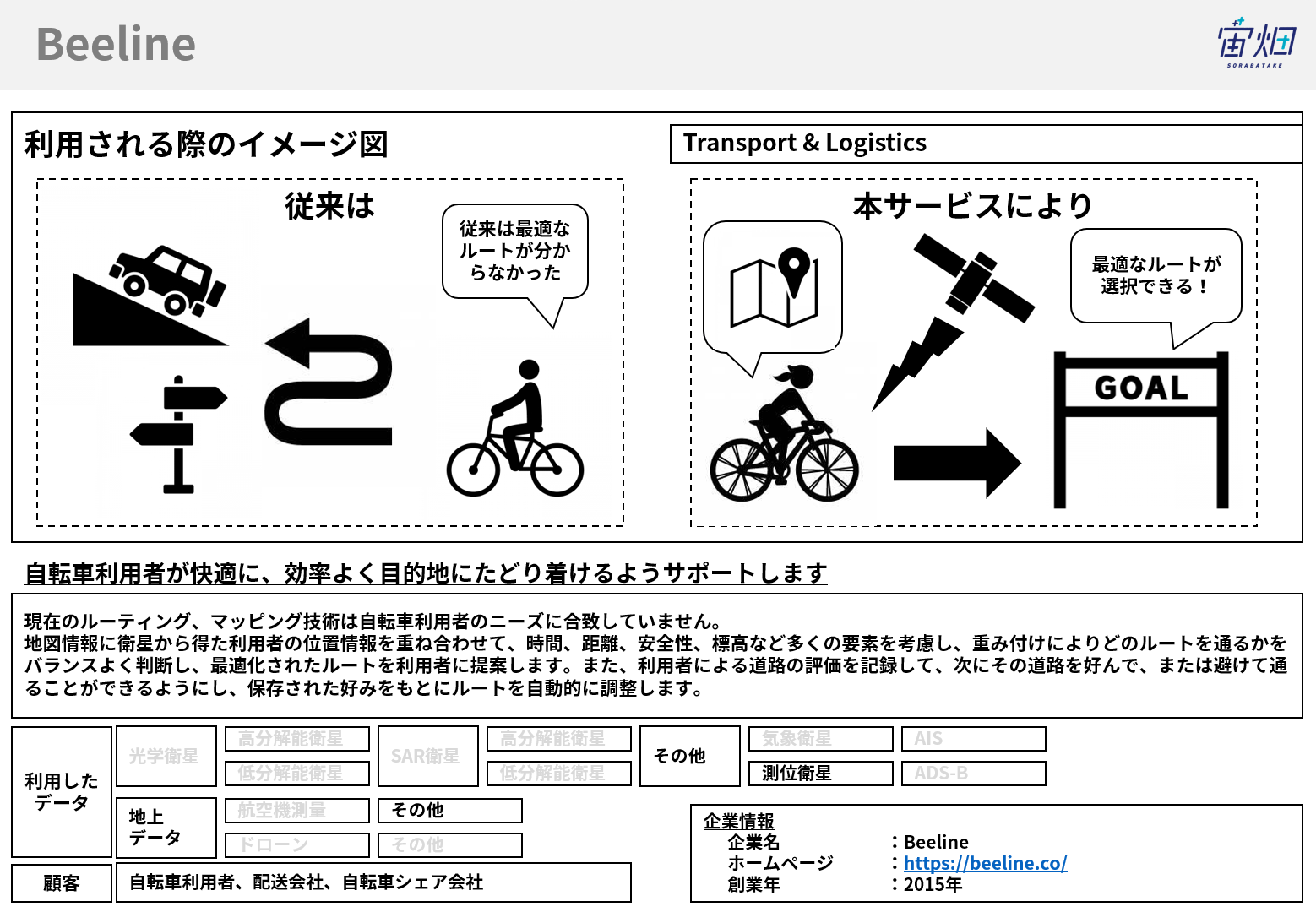The image size is (1316, 912).
Task: Click the "本サービスにより" panel heading
Action: (973, 206)
